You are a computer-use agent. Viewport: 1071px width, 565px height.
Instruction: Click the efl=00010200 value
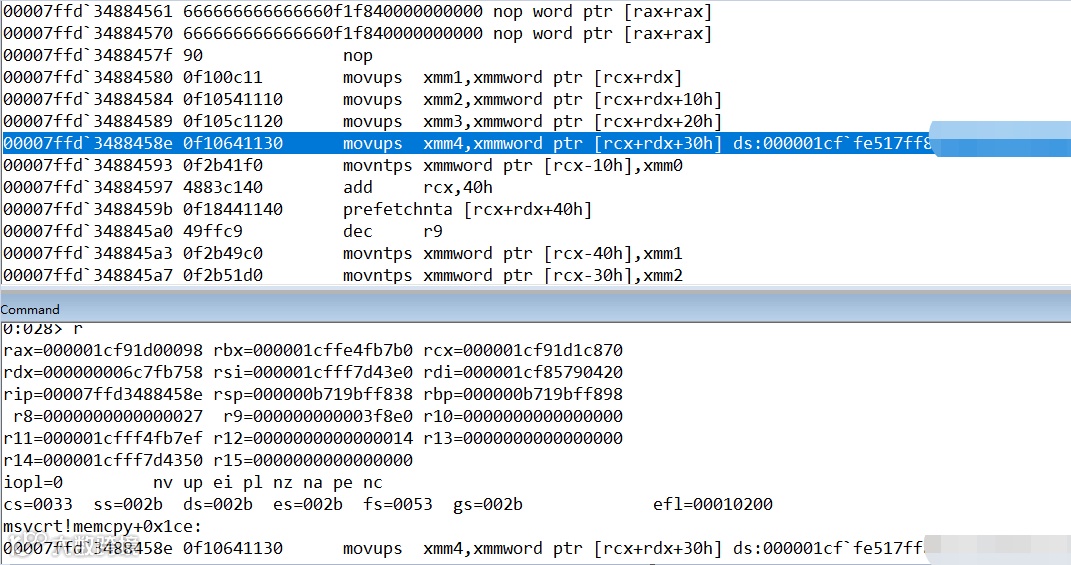click(713, 504)
